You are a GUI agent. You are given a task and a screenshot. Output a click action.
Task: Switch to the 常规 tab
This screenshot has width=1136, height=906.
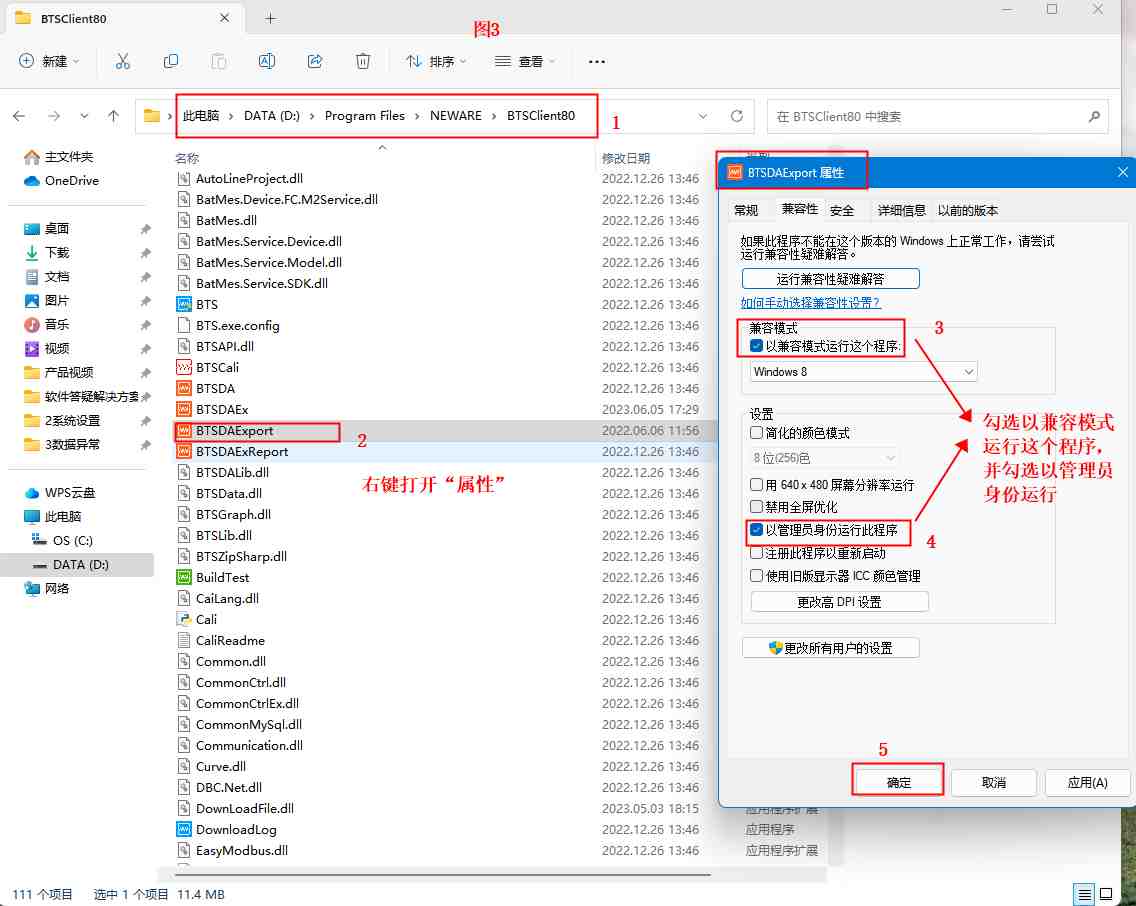[x=746, y=210]
